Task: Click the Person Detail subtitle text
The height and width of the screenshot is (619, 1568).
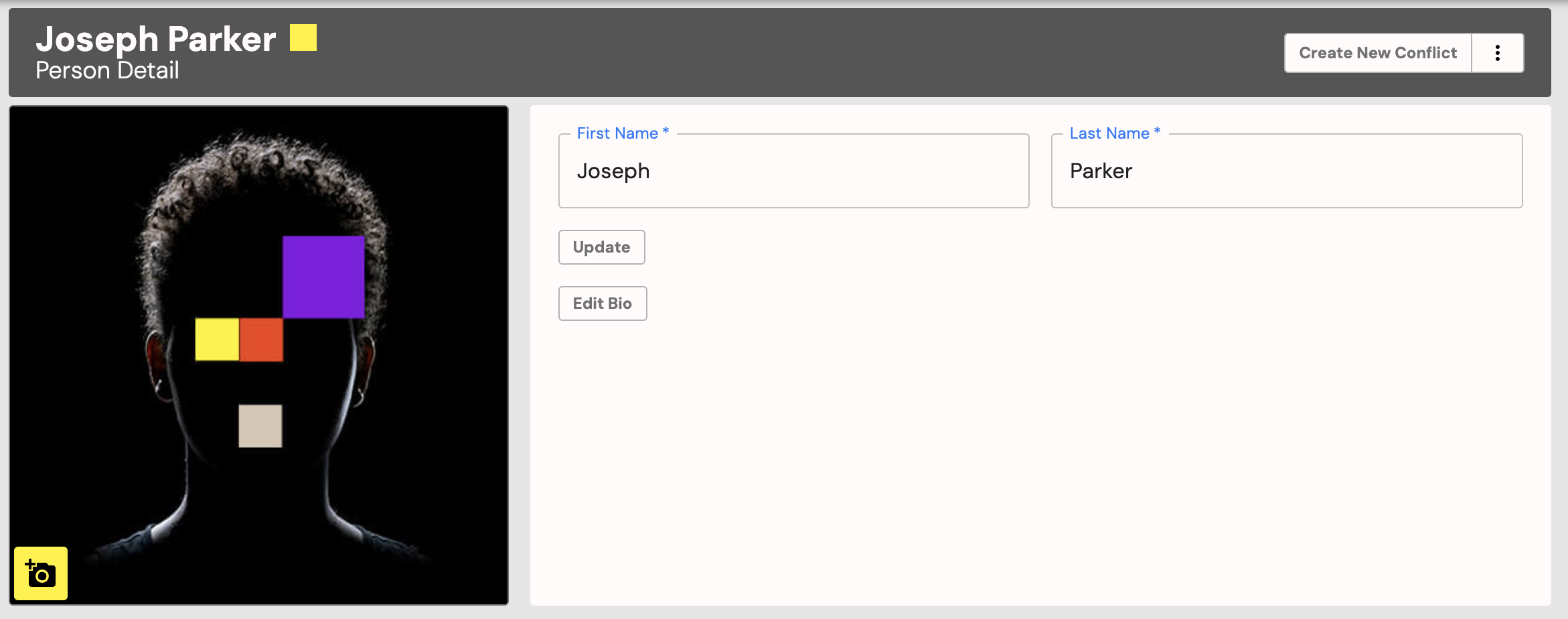Action: 107,70
